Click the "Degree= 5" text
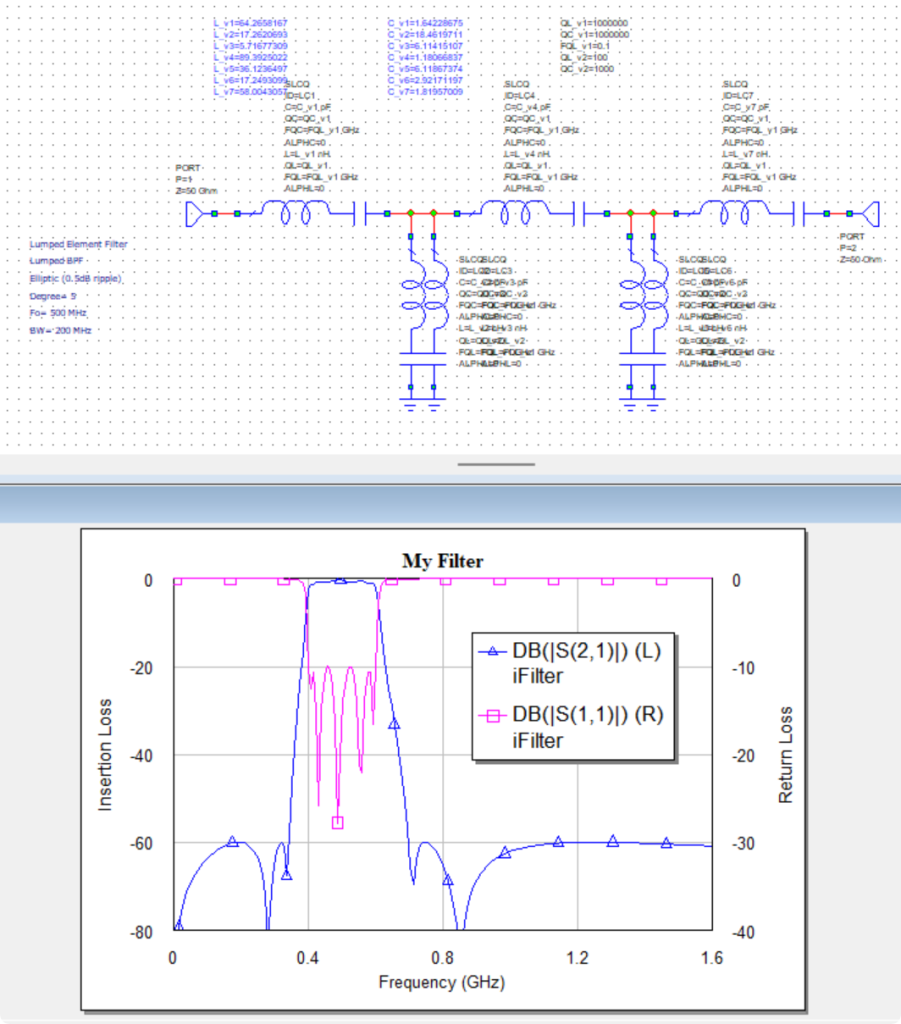 point(53,296)
